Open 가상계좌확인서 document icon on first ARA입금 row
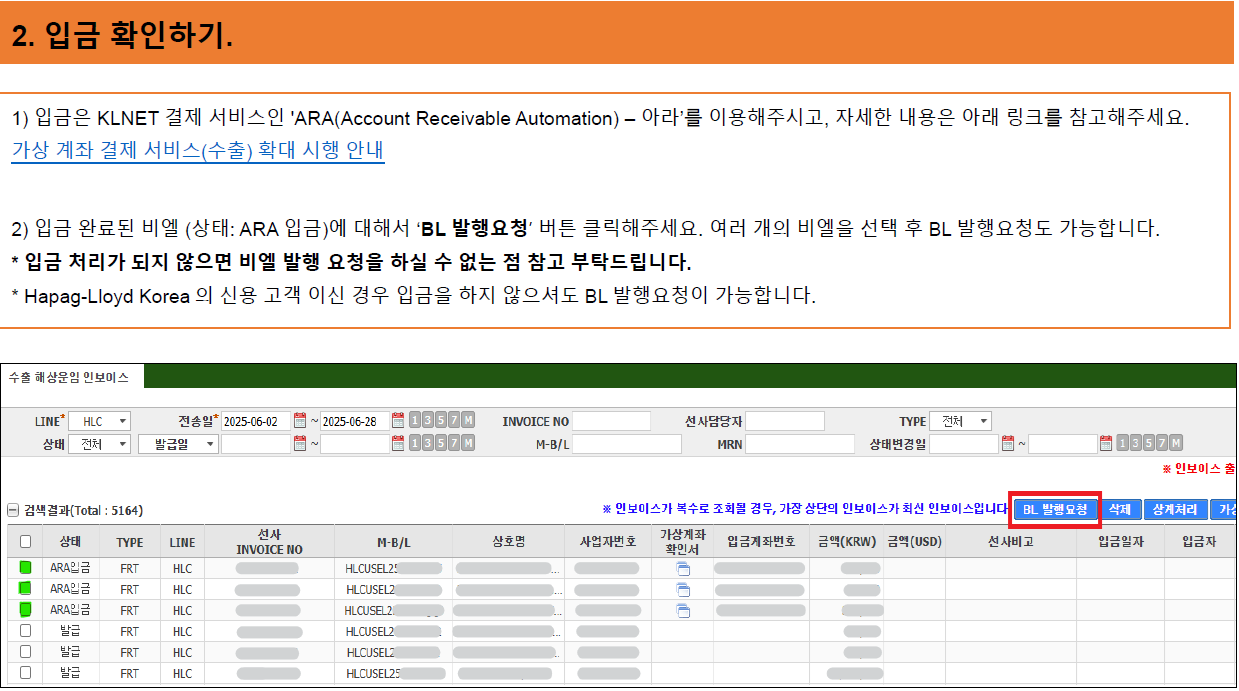 point(683,568)
